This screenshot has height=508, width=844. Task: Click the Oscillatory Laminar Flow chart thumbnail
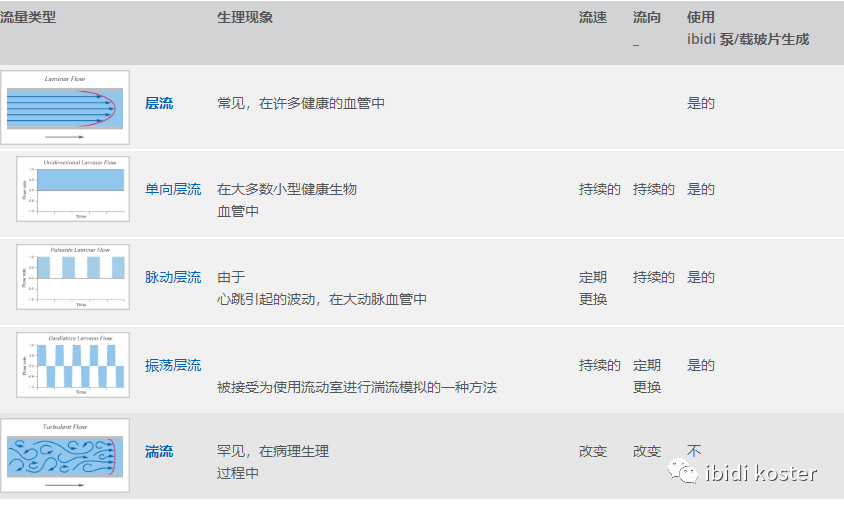(x=73, y=365)
